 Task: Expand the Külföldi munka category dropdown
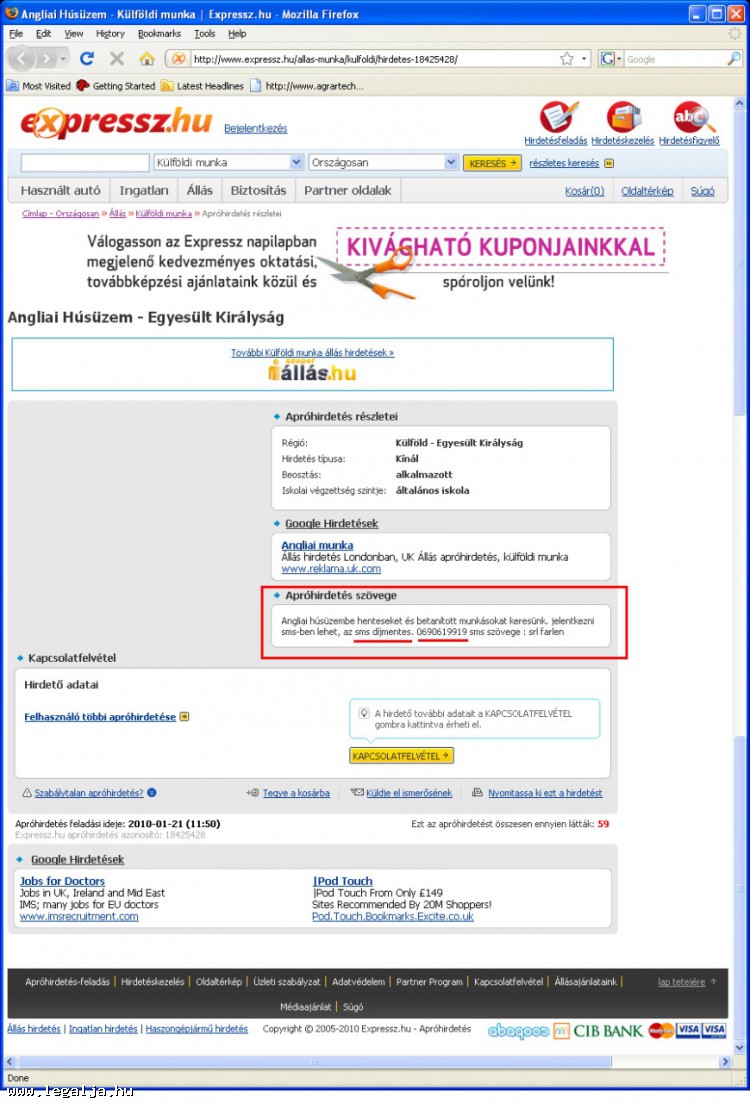click(x=296, y=162)
